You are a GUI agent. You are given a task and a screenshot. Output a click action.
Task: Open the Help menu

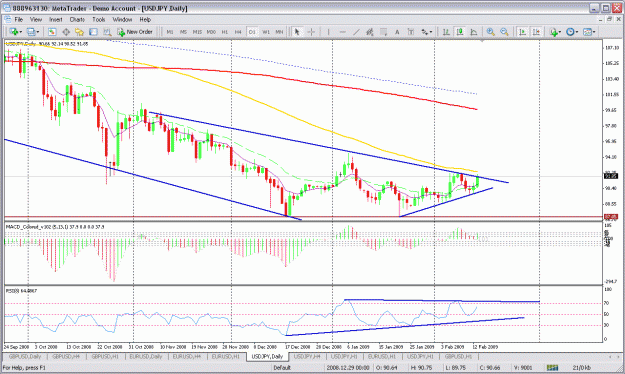tap(145, 20)
